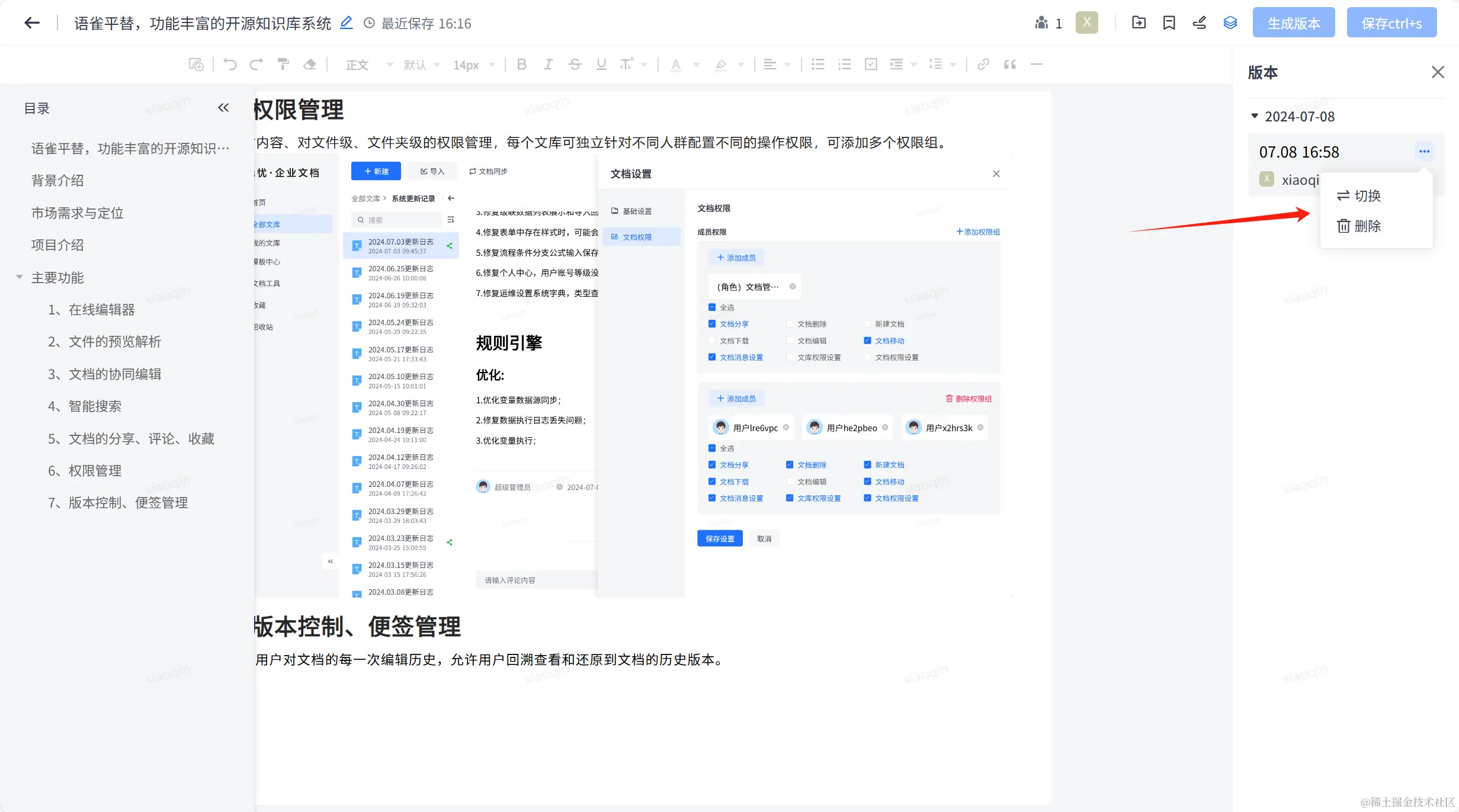Viewport: 1459px width, 812px height.
Task: Collapse the 2024-07-08 version group
Action: pyautogui.click(x=1254, y=116)
